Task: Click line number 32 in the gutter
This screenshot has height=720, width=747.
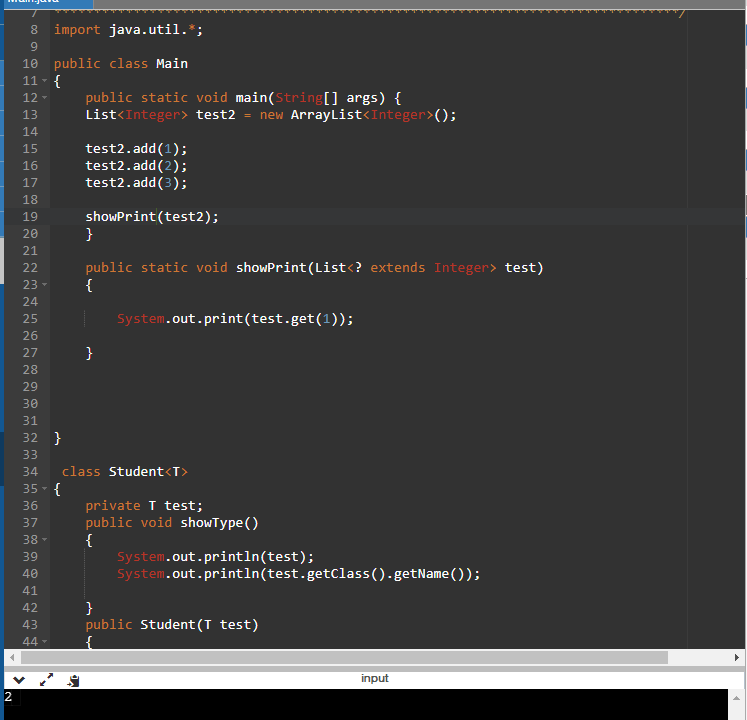Action: [30, 438]
